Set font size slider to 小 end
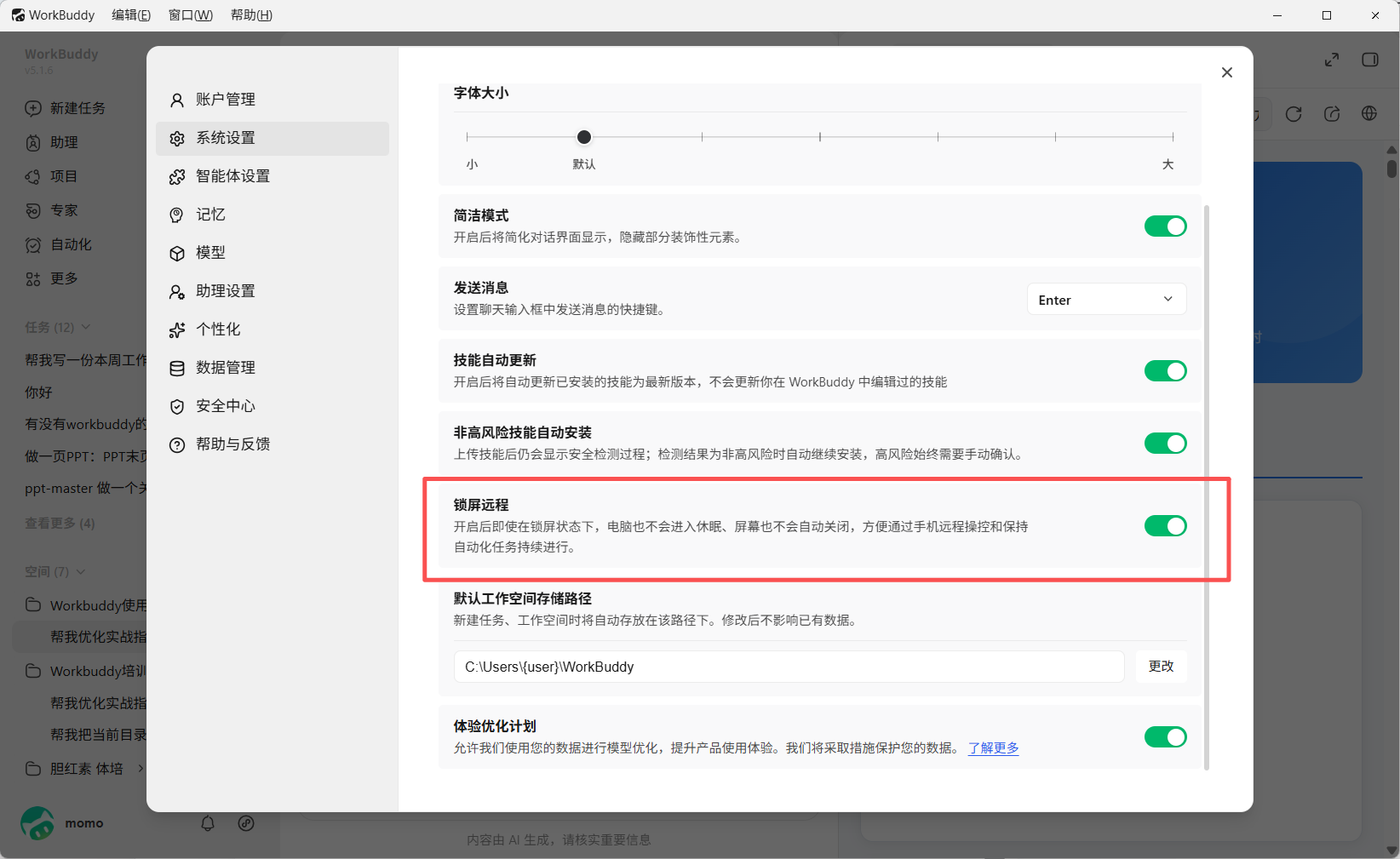Screen dimensions: 1400x859 coord(468,137)
